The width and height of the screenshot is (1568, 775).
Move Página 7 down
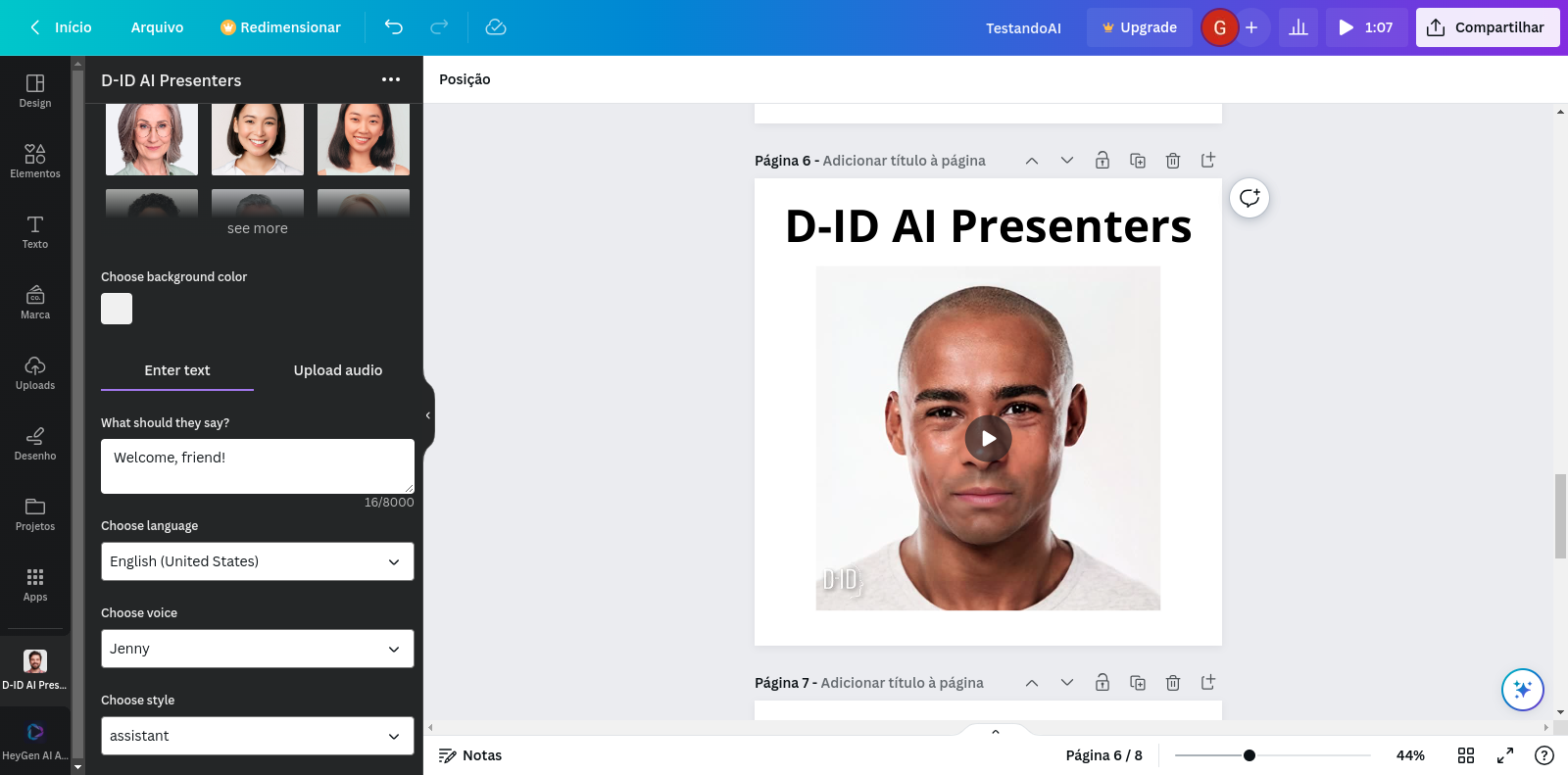[1067, 683]
